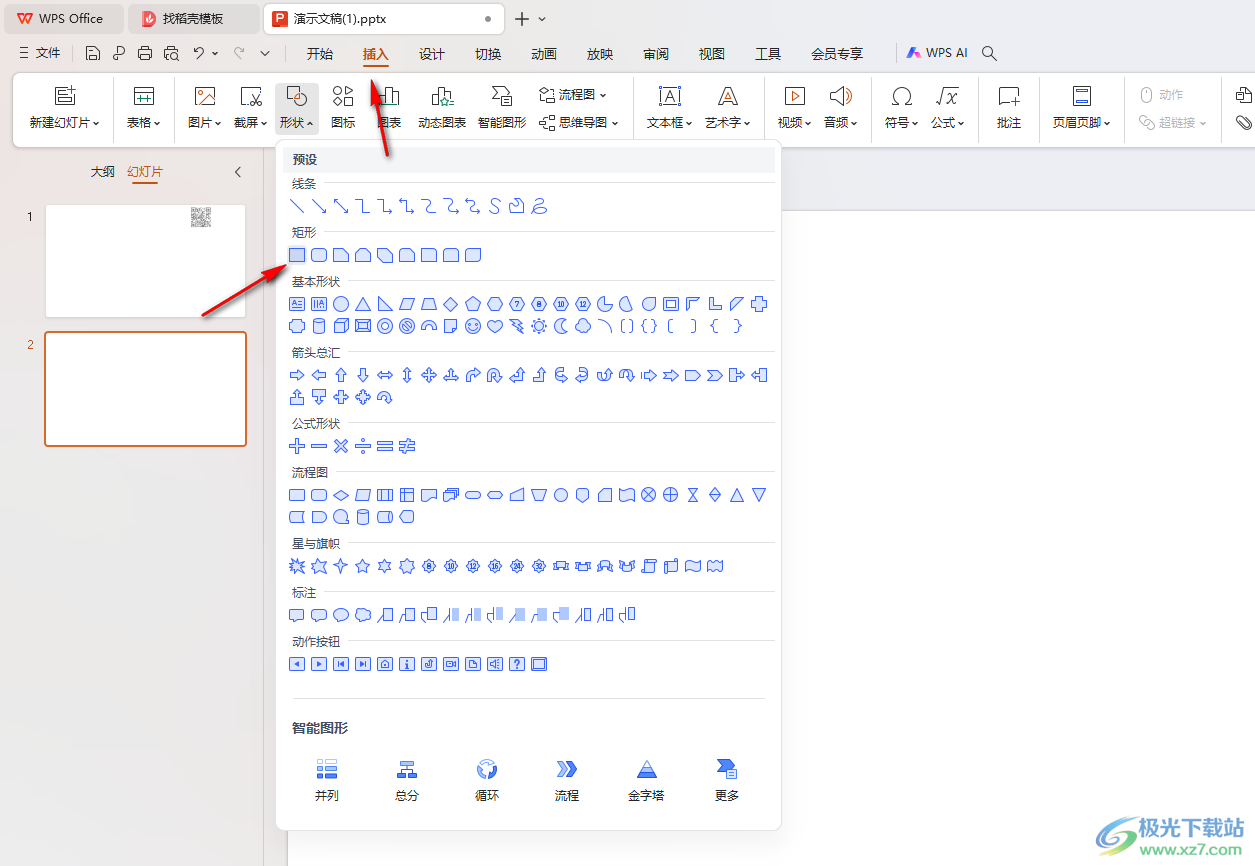Insert Parallel (并列) smart graphic
Screen dimensions: 1255x866
point(327,781)
